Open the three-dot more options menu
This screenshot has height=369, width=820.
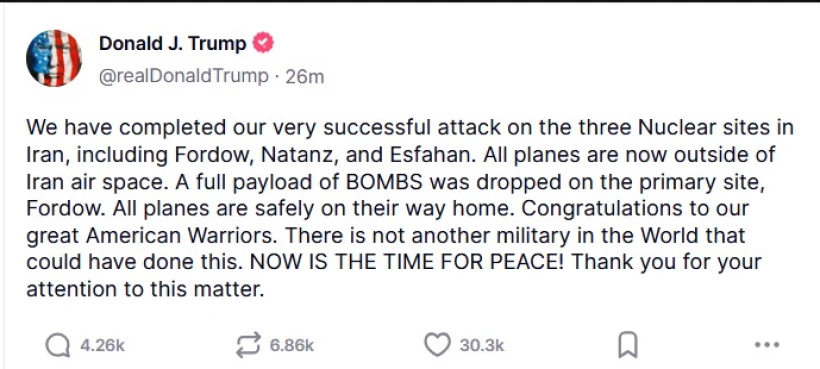[x=767, y=345]
